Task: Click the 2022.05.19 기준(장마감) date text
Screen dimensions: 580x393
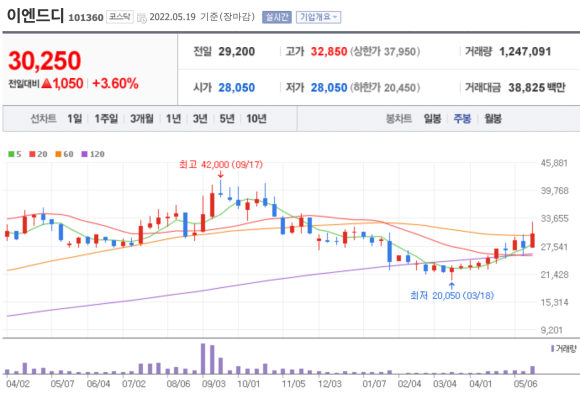Action: (202, 17)
